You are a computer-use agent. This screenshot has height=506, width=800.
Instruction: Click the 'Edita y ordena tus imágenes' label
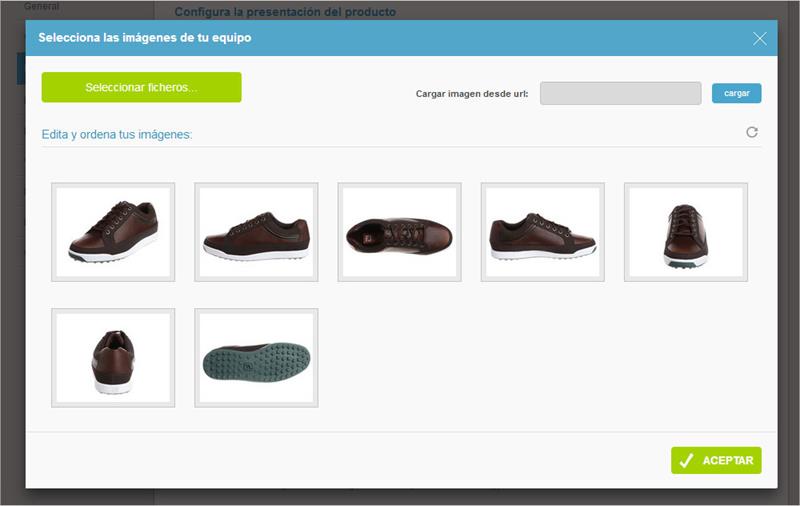(x=116, y=134)
